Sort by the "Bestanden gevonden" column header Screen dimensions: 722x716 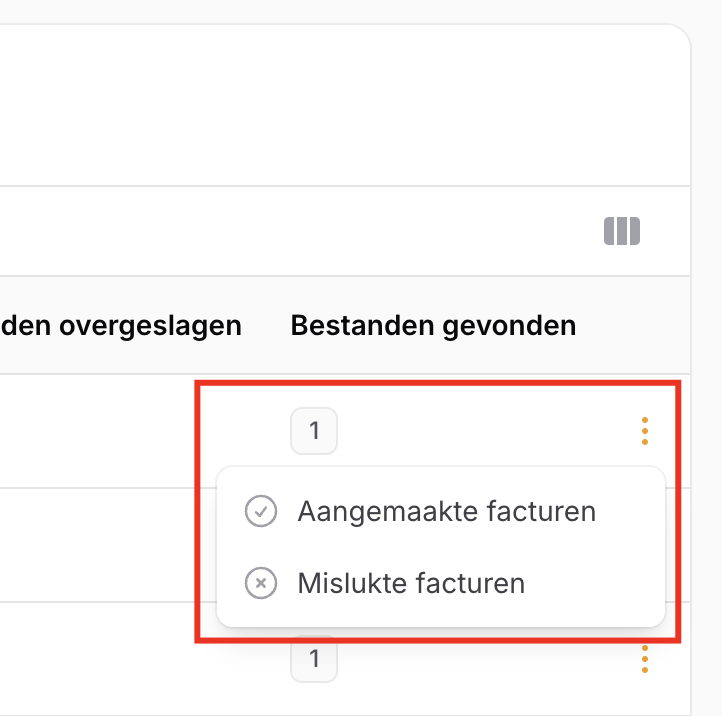tap(433, 325)
